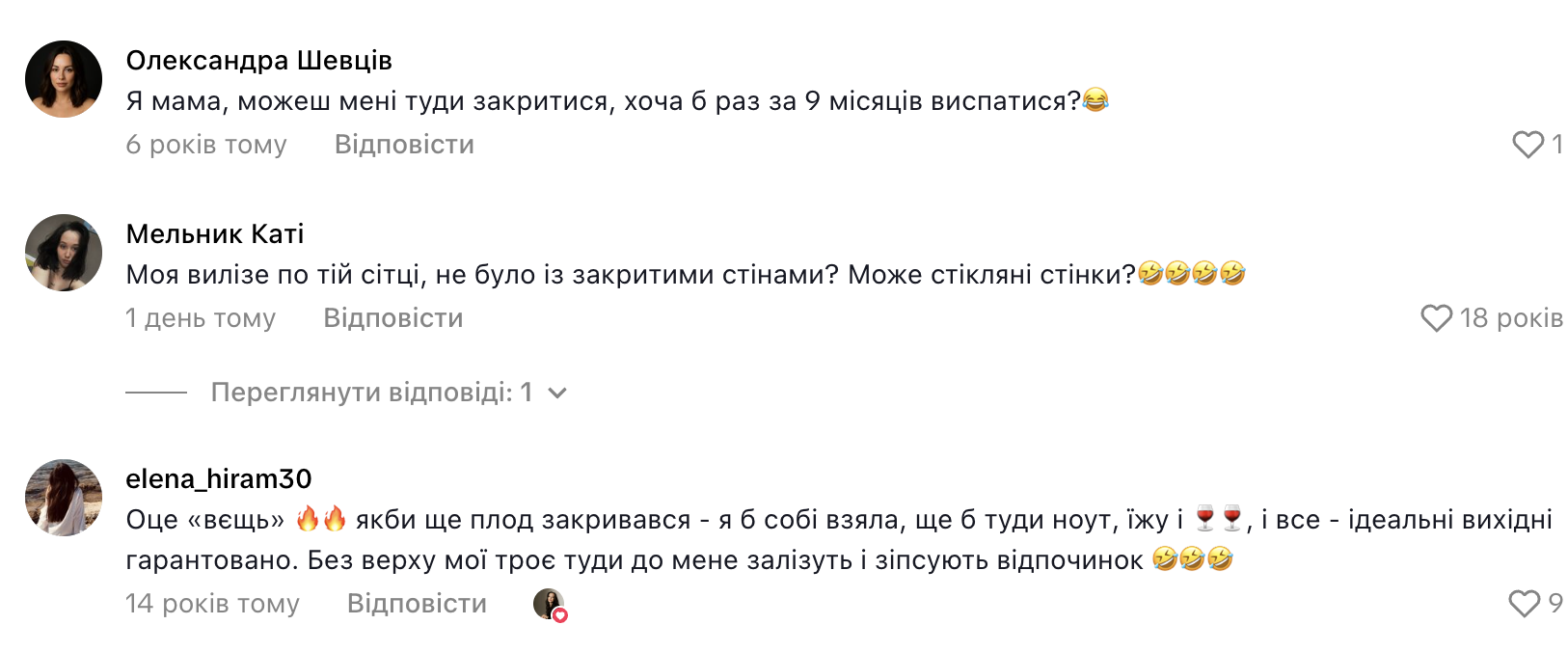Click the creator-liked avatar badge with red heart
Screen dimensions: 1568x652
[x=550, y=605]
